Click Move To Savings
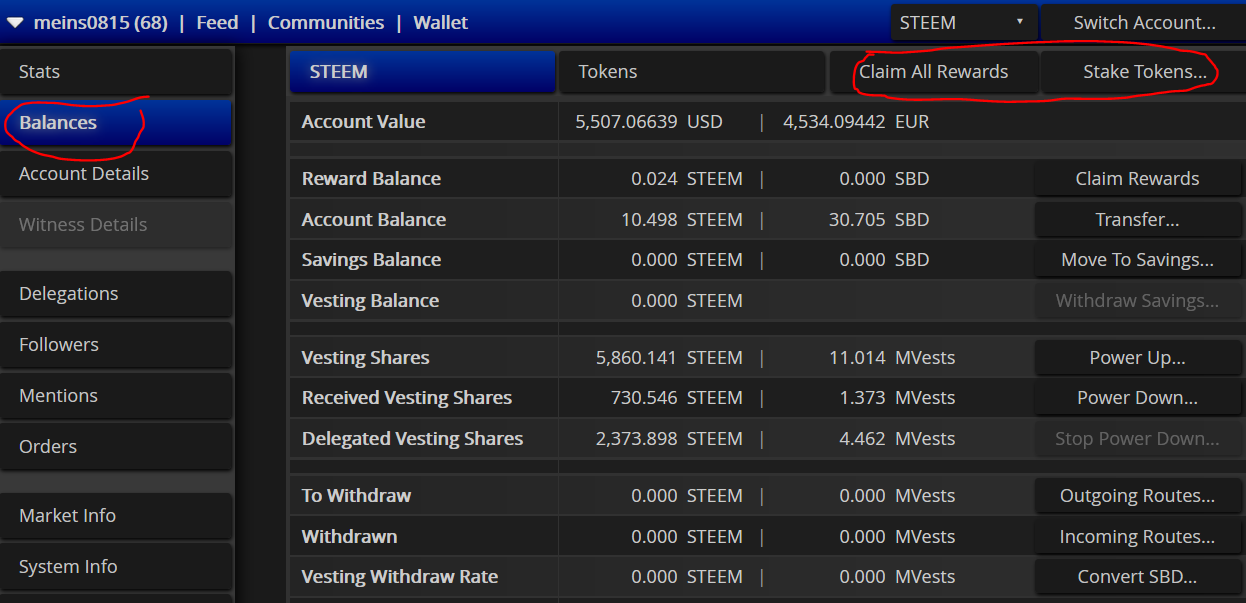The width and height of the screenshot is (1246, 603). [x=1137, y=260]
